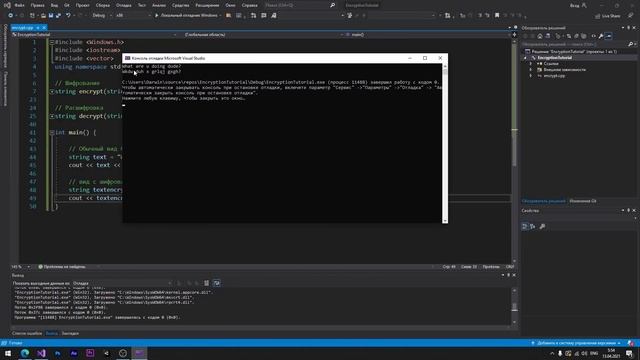Expand the Ссылки node
The image size is (640, 360).
[531, 64]
